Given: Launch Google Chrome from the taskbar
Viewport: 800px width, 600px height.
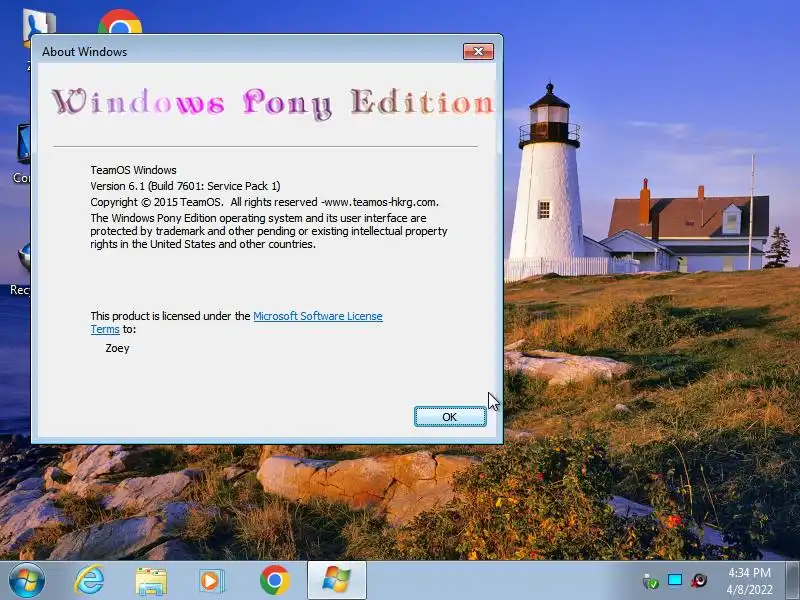Looking at the screenshot, I should [x=274, y=581].
